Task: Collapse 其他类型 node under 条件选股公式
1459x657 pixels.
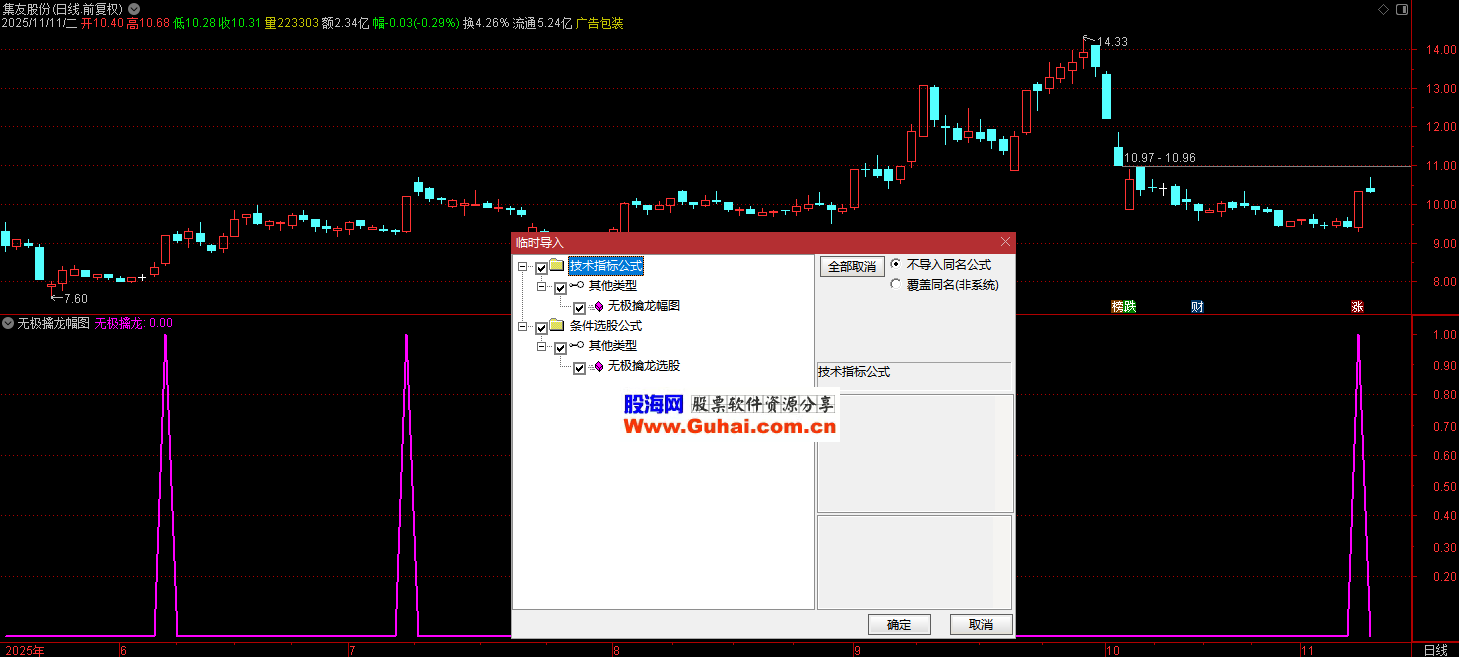Action: (x=542, y=347)
